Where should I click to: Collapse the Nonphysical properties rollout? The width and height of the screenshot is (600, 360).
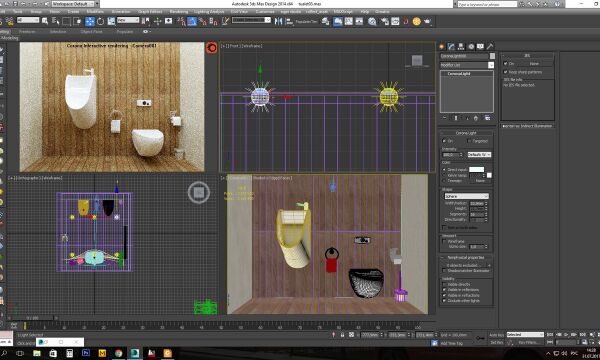(466, 258)
